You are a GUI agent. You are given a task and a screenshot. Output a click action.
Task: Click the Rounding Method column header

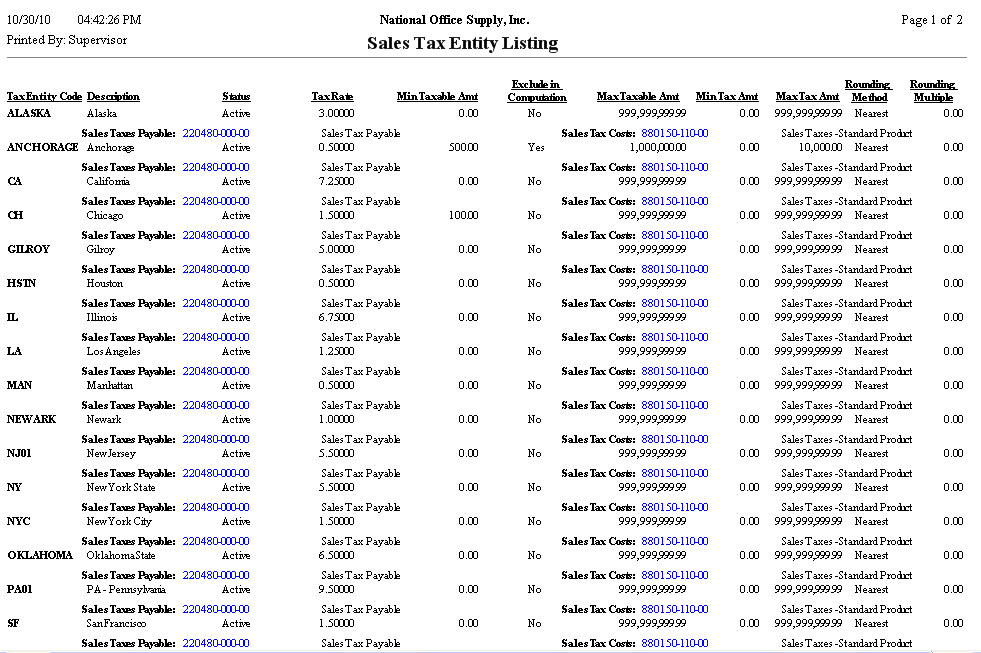(868, 91)
